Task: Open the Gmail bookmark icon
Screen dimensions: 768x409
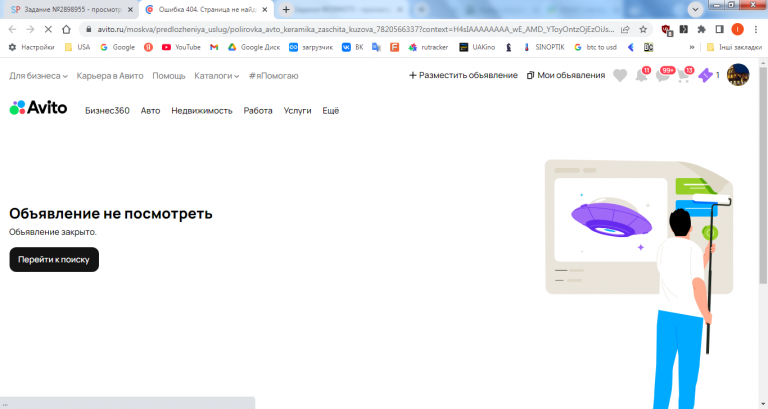Action: pos(214,47)
